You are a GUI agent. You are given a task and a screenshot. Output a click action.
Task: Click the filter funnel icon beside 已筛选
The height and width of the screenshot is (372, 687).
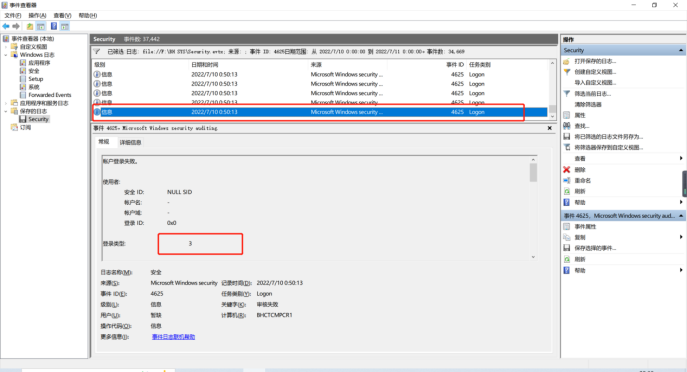point(97,52)
